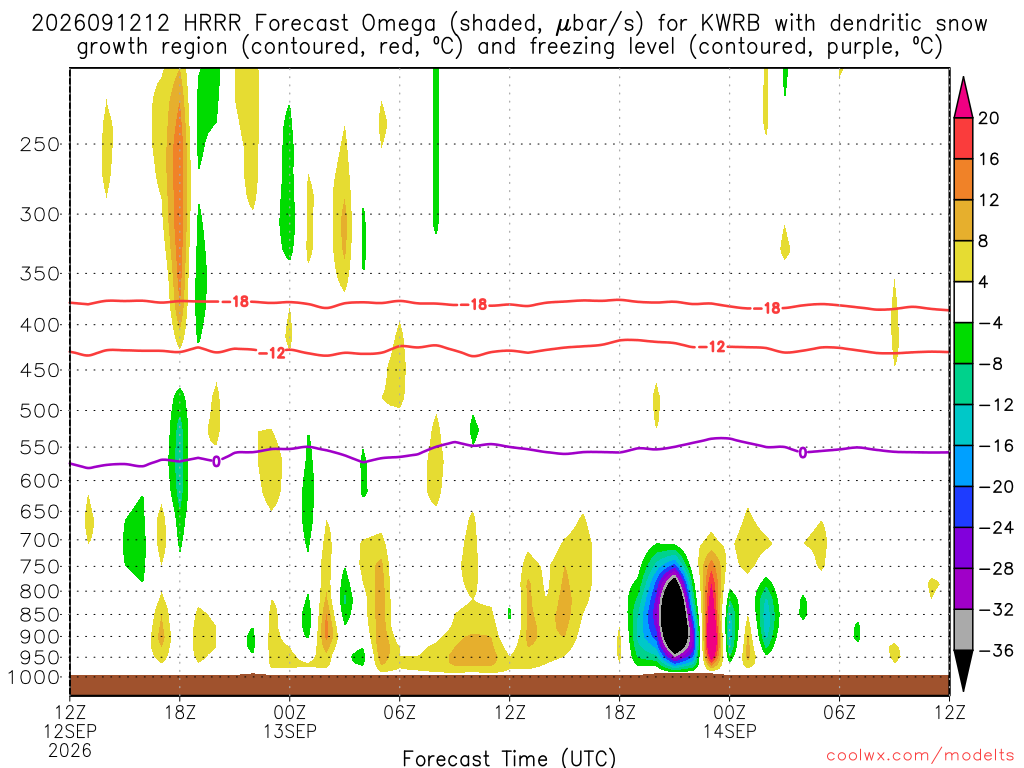The height and width of the screenshot is (768, 1024).
Task: Click the purple 0 freezing level label near 06Z
Action: (x=803, y=453)
